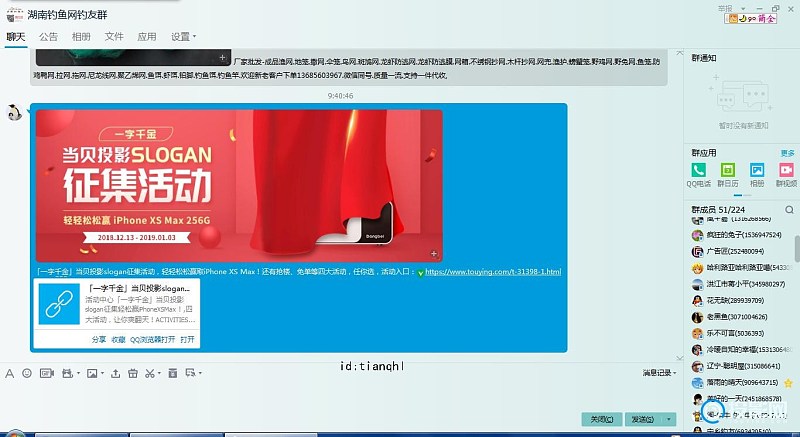Click the gift box icon
800x437 pixels.
133,373
